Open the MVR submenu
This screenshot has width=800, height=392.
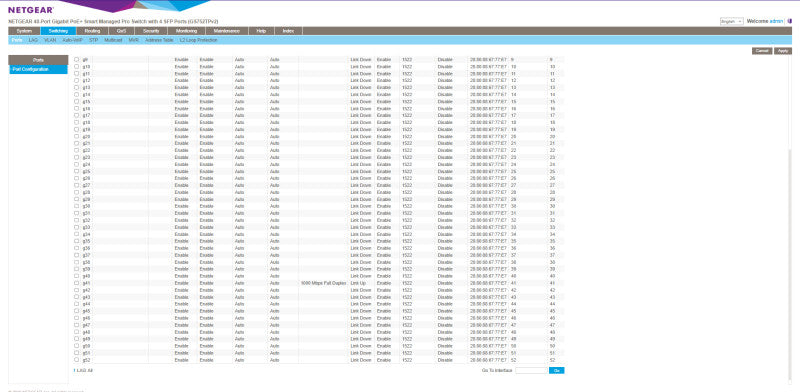(134, 40)
